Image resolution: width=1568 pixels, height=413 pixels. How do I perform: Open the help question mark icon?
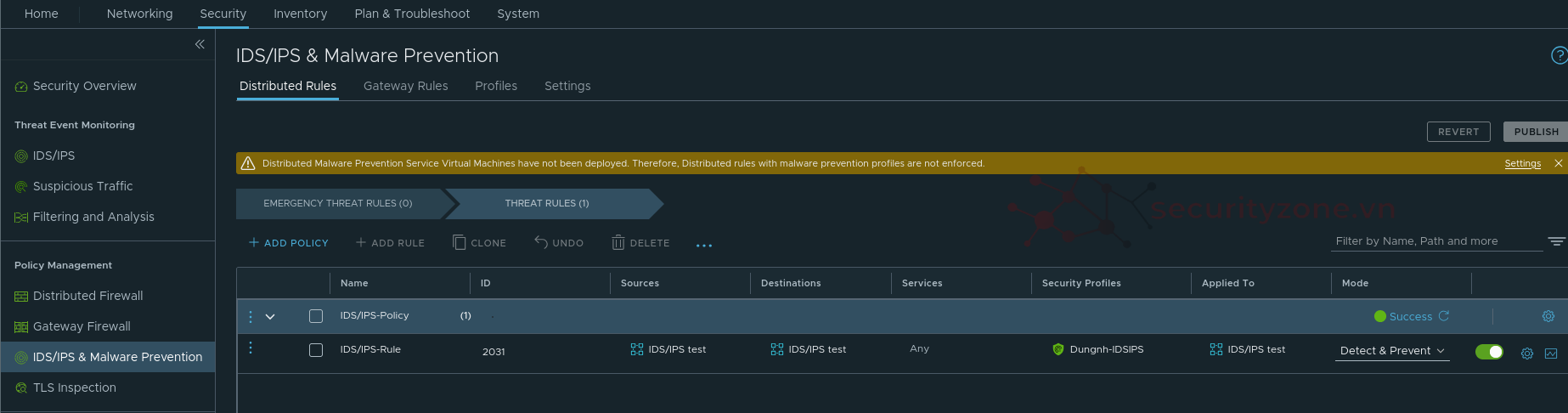point(1559,55)
